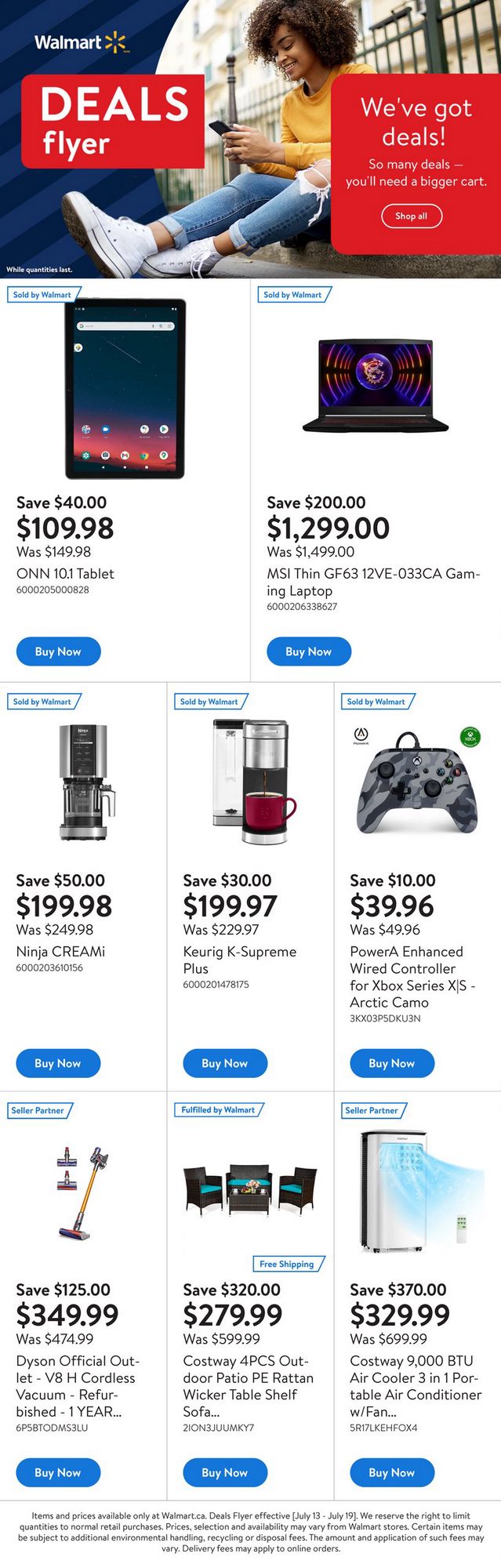The height and width of the screenshot is (1568, 501).
Task: Click Buy Now for PowerA Wired Controller
Action: (x=392, y=1063)
